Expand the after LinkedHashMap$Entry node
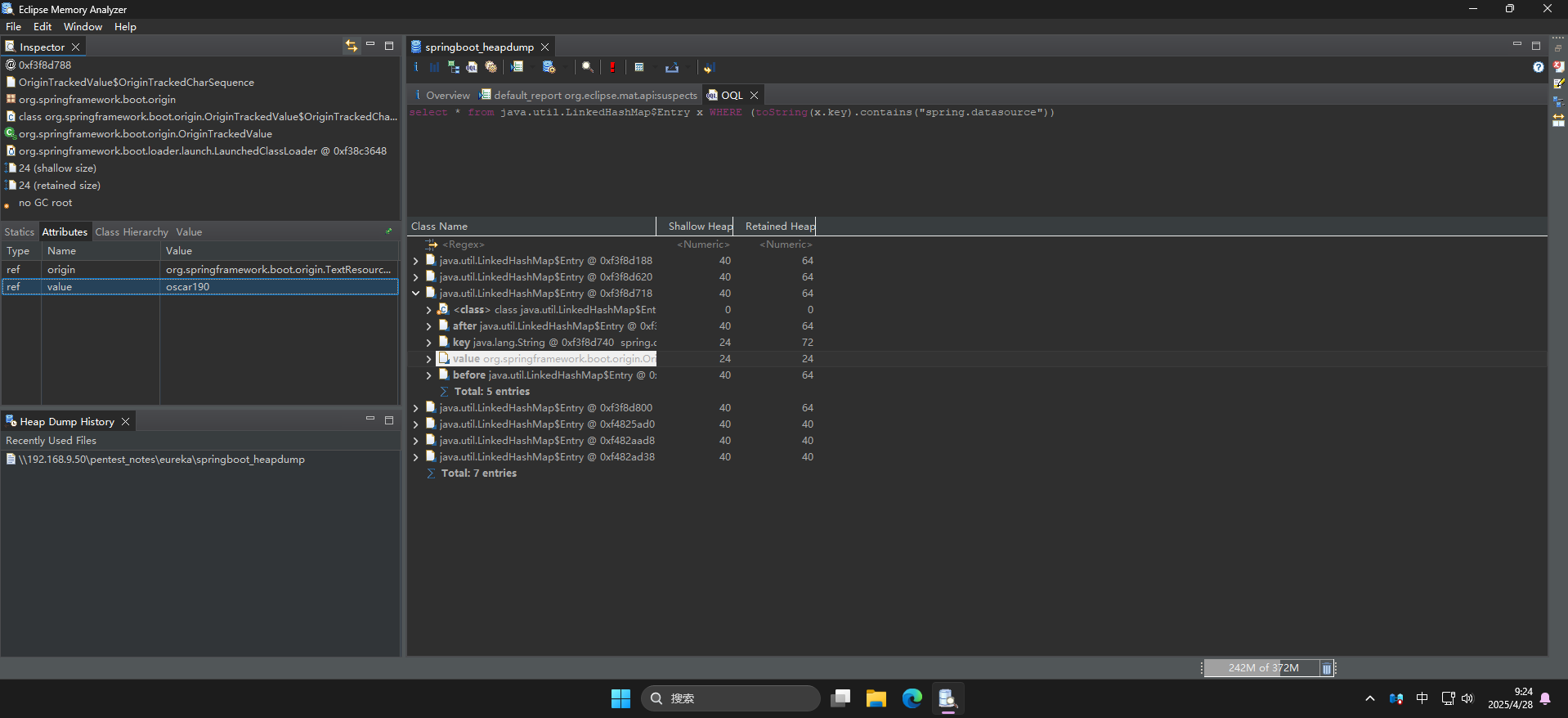 tap(428, 326)
